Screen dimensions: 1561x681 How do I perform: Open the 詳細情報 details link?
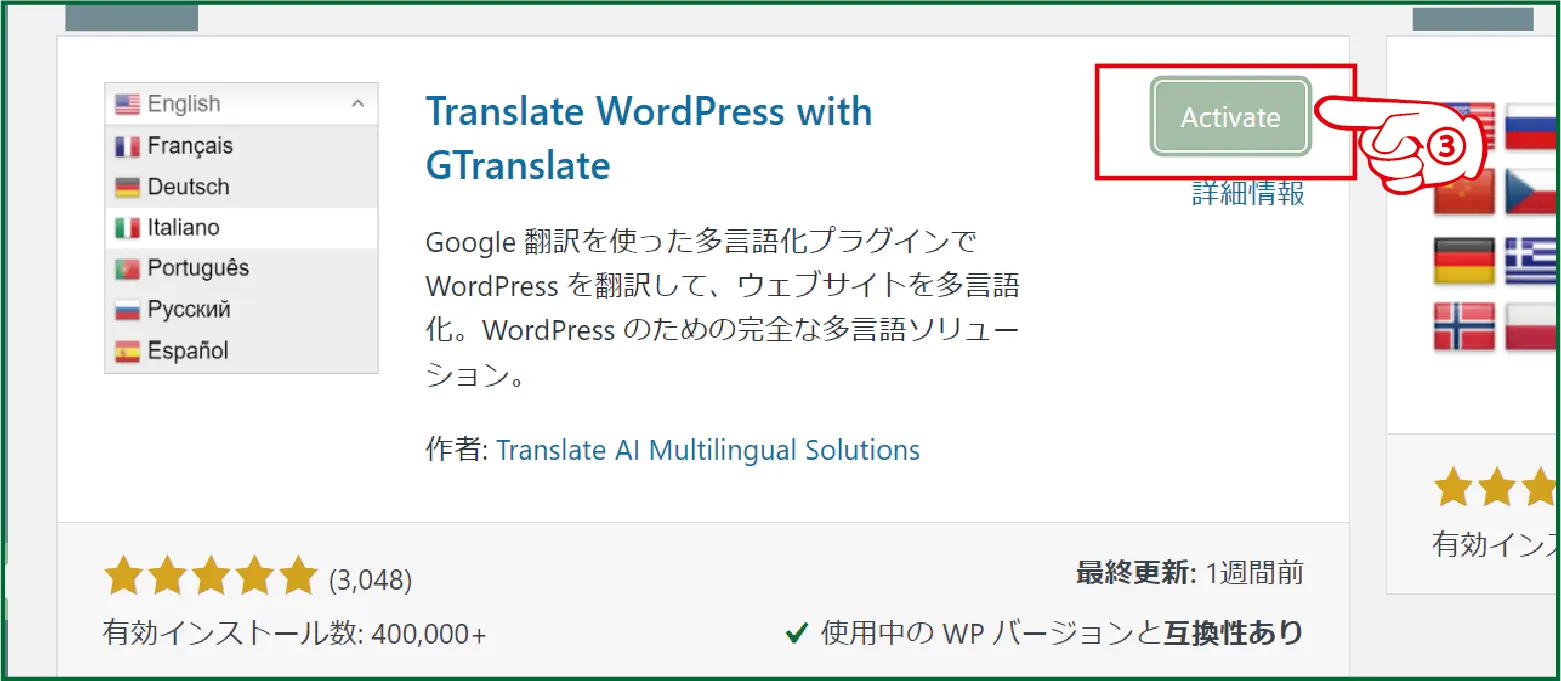click(x=1248, y=193)
